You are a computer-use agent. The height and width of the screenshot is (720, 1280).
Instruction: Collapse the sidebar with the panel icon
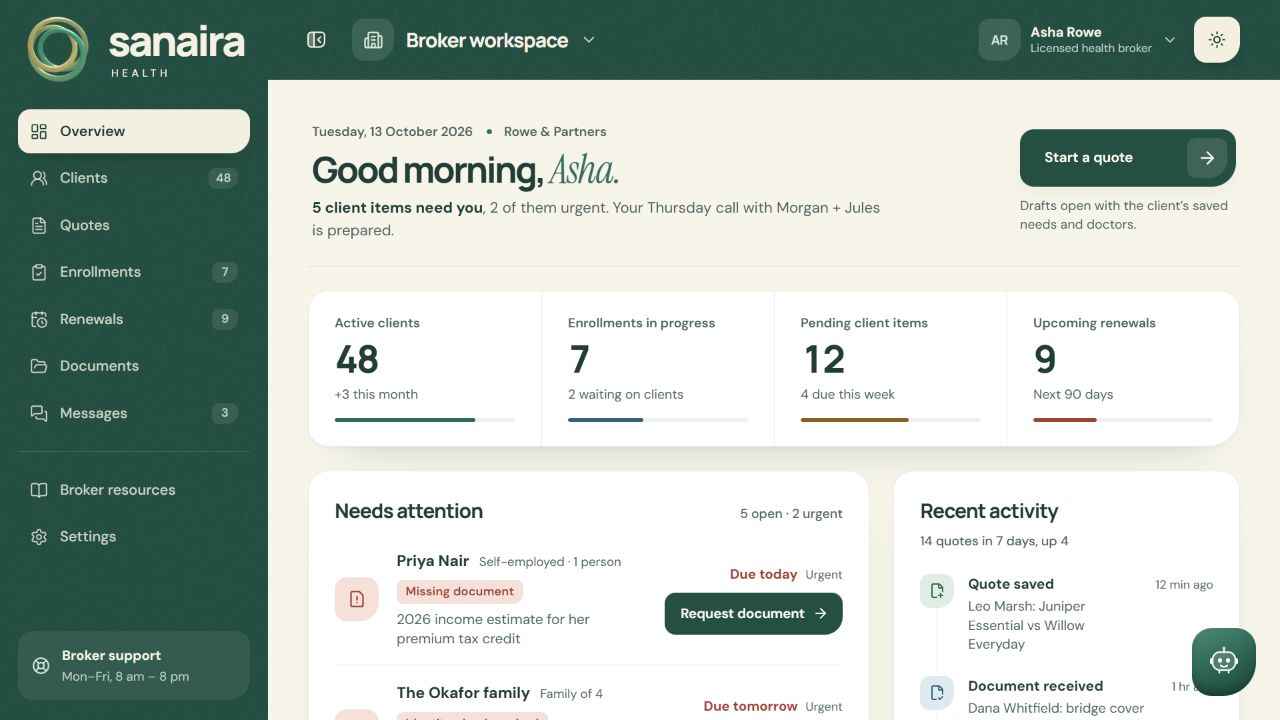coord(316,40)
